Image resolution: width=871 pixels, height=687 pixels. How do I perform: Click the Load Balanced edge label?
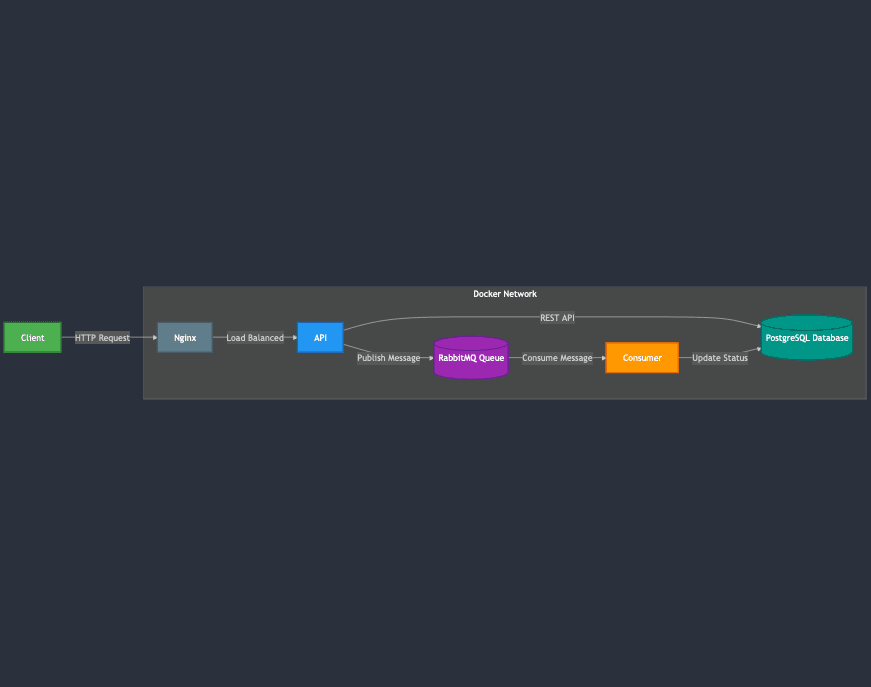point(255,338)
